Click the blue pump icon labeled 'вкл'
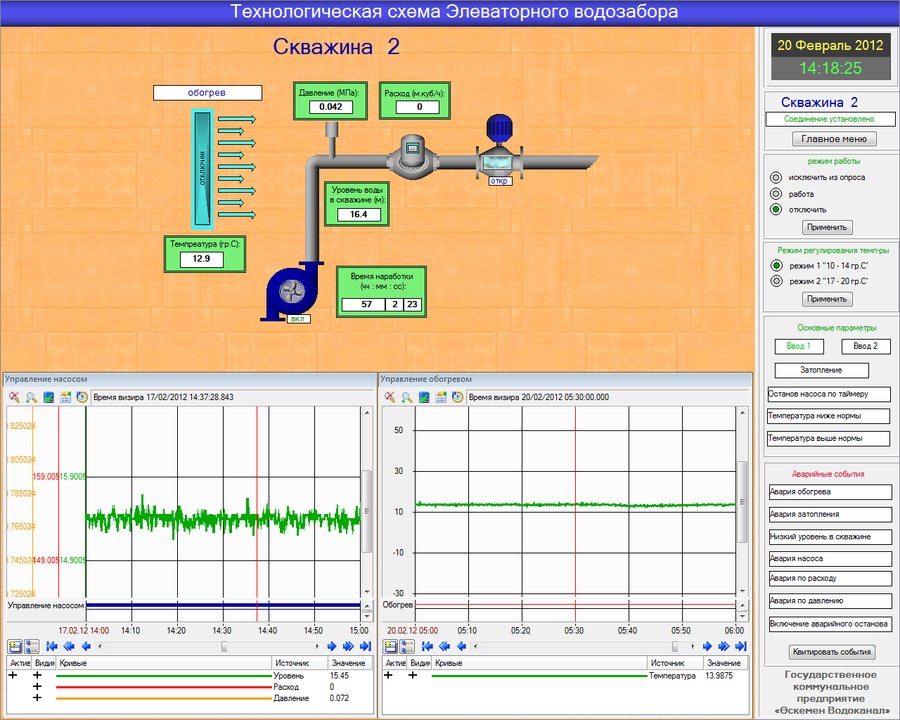 [291, 293]
